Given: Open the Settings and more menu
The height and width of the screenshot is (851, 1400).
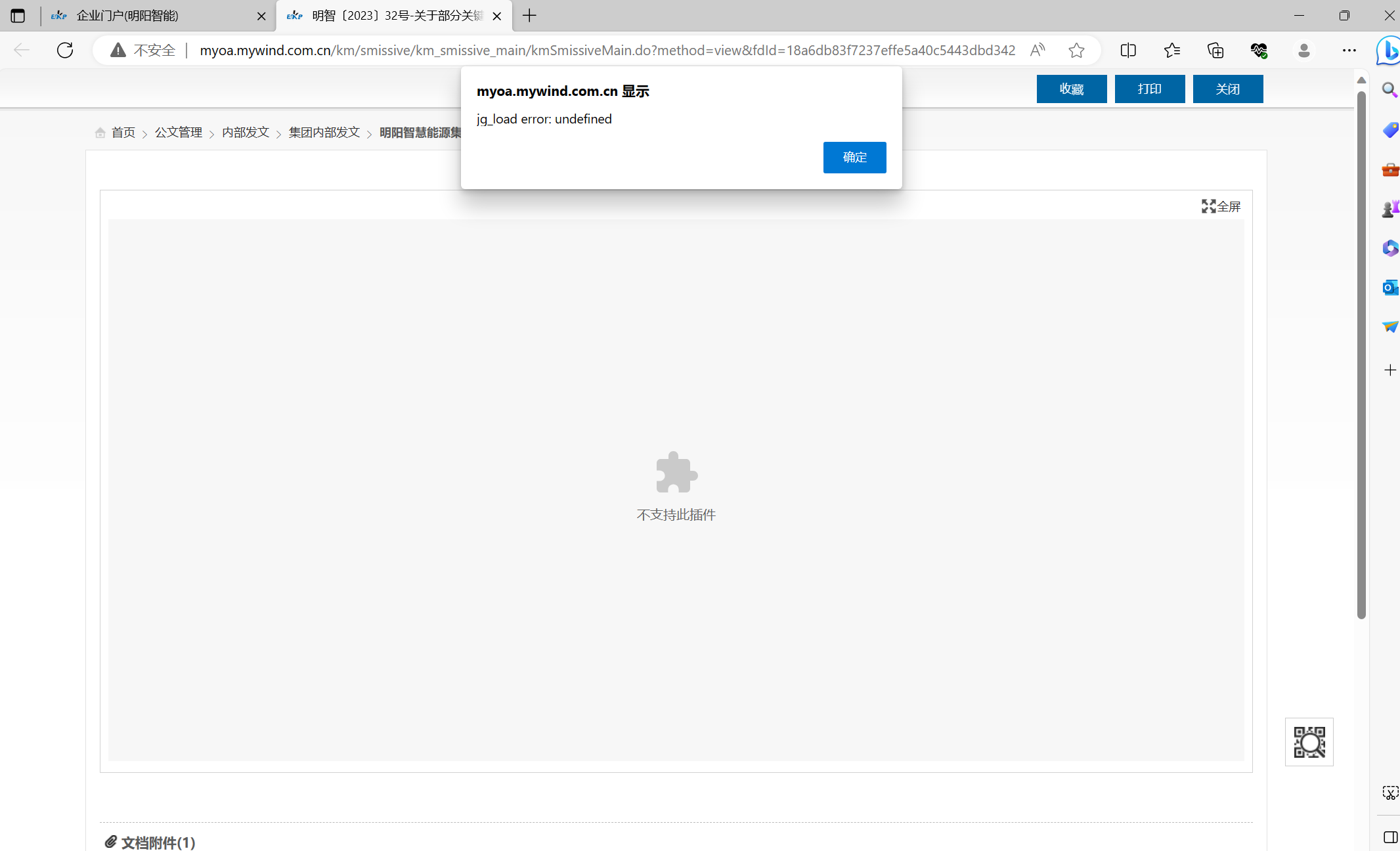Looking at the screenshot, I should coord(1349,51).
